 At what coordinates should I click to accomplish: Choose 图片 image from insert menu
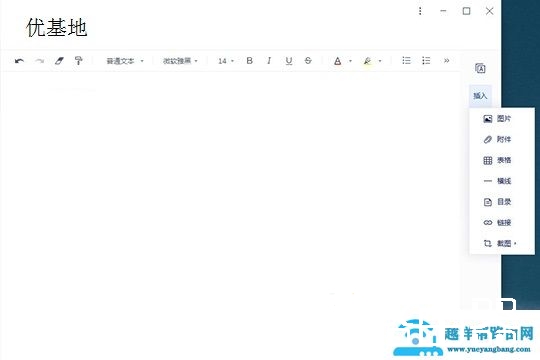coord(501,119)
